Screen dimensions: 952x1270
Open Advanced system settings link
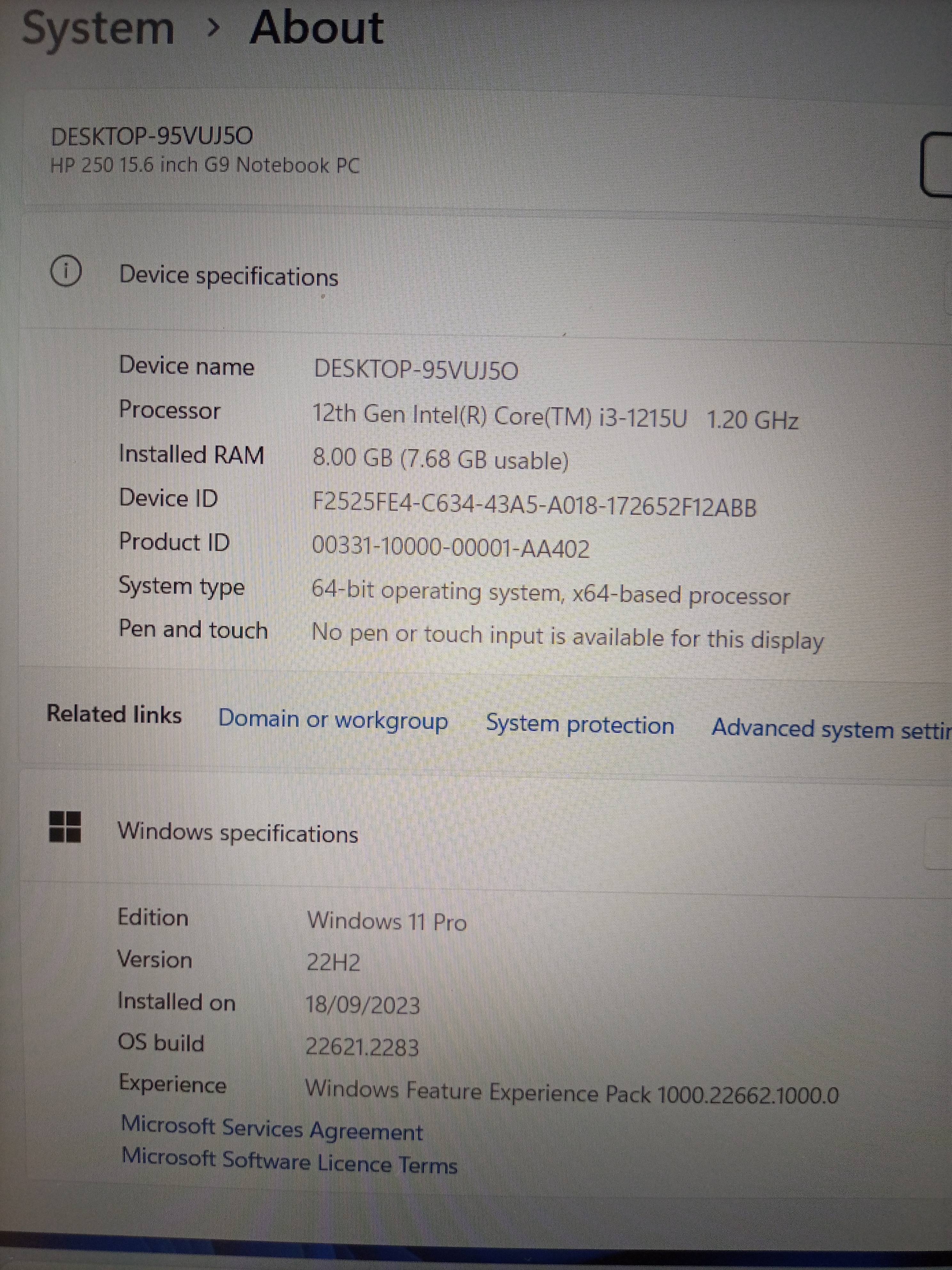tap(831, 729)
